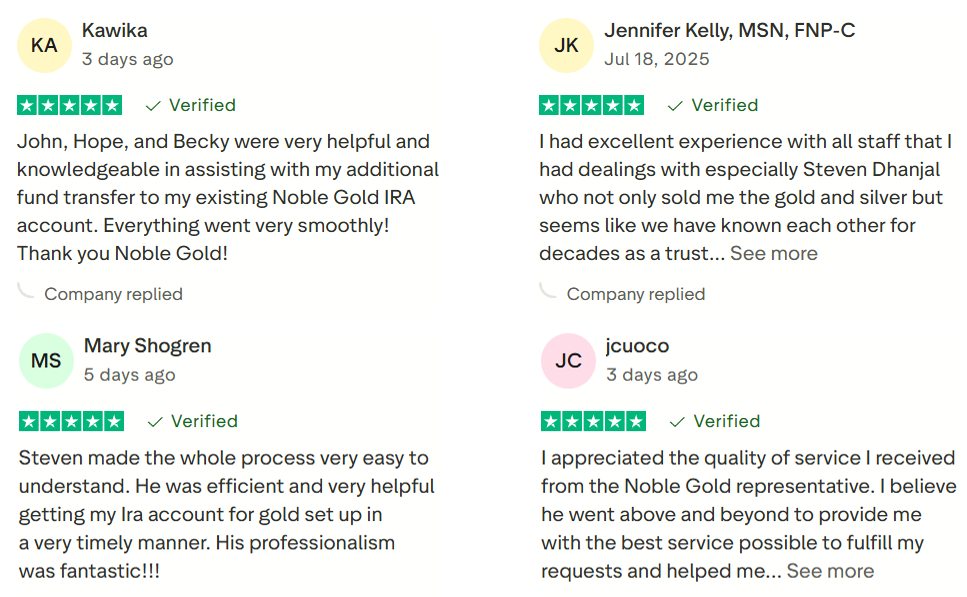The width and height of the screenshot is (967, 597).
Task: Click Jennifer Kelly's JK avatar icon
Action: (566, 45)
